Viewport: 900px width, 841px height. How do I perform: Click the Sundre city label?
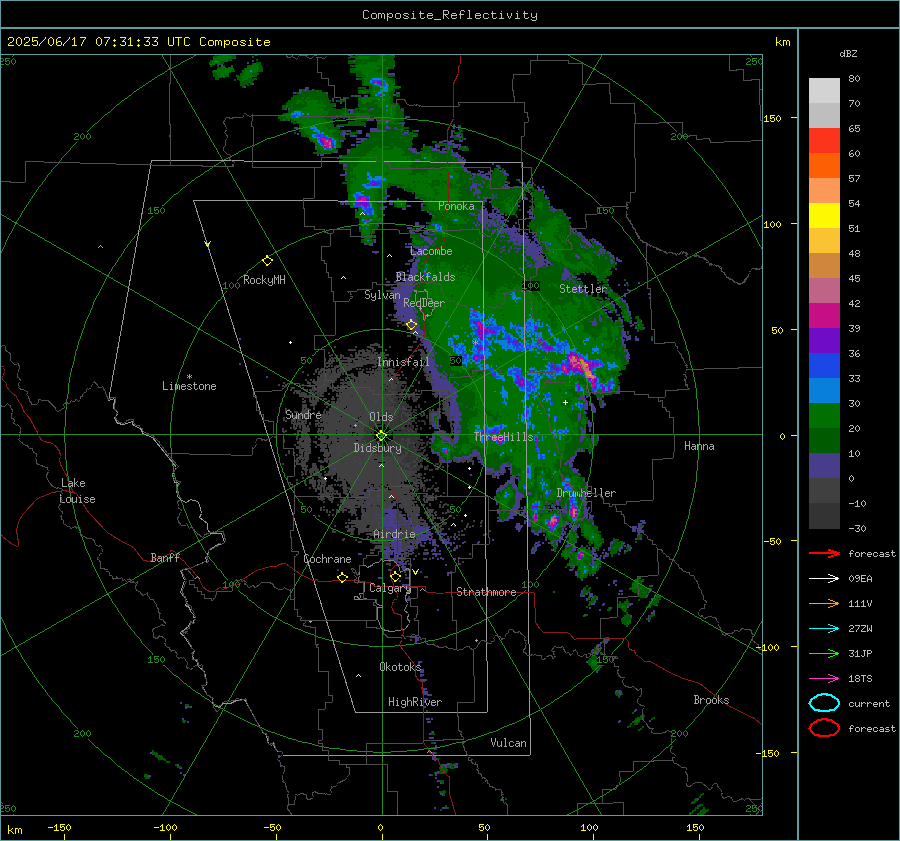click(x=303, y=414)
